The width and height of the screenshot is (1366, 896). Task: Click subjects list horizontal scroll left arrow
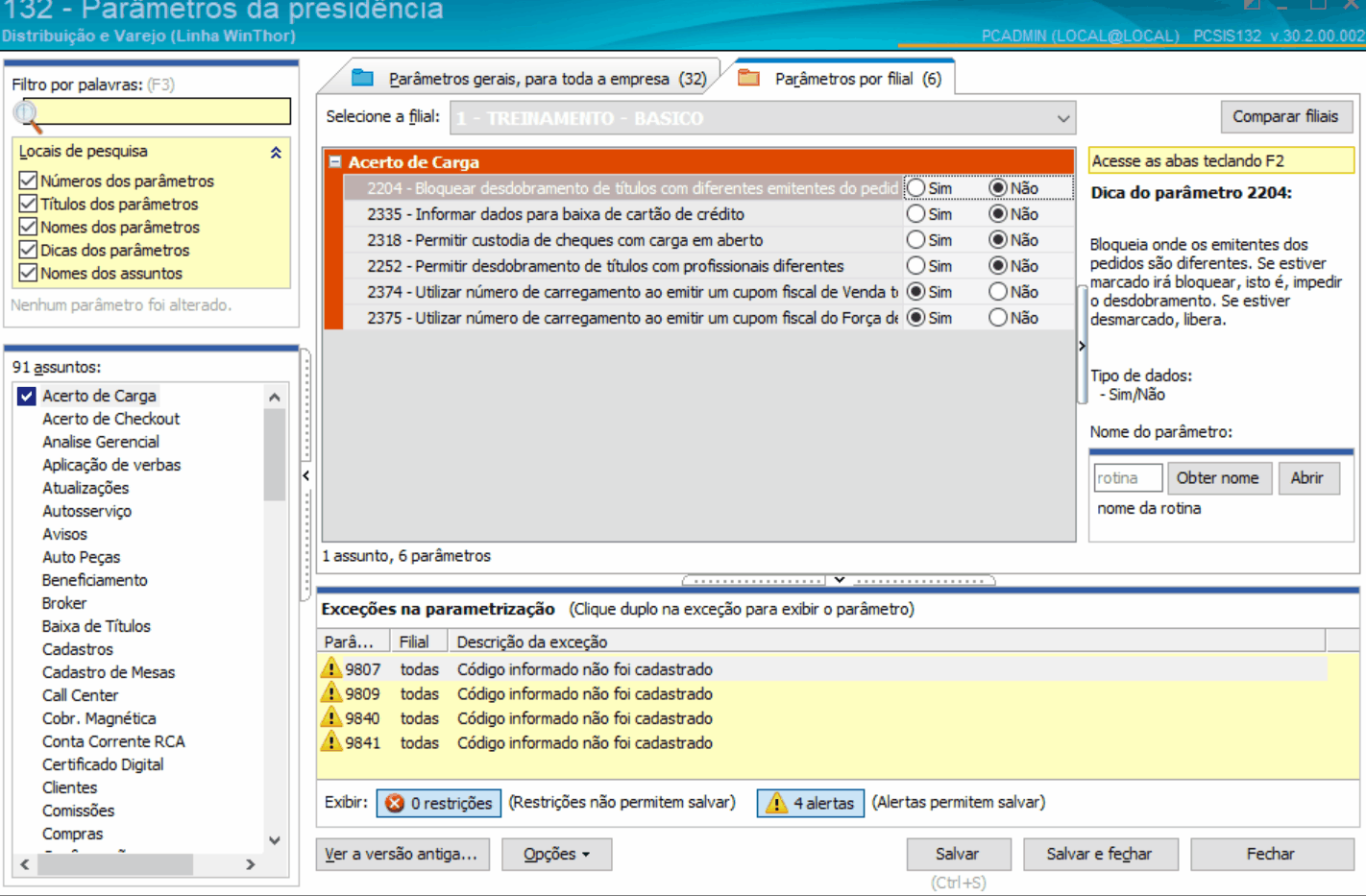tap(25, 864)
